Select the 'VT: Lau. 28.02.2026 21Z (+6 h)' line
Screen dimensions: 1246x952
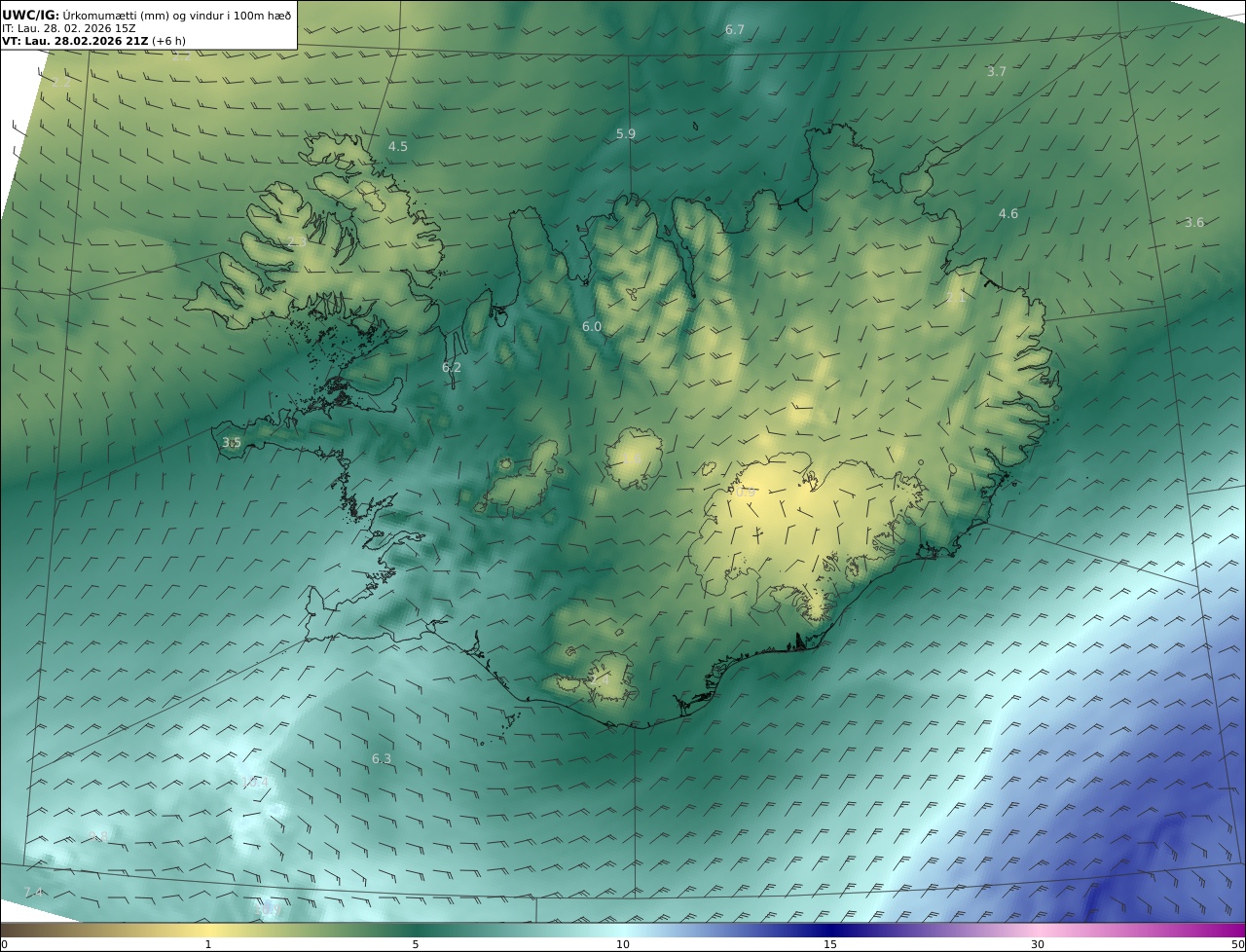pyautogui.click(x=93, y=41)
